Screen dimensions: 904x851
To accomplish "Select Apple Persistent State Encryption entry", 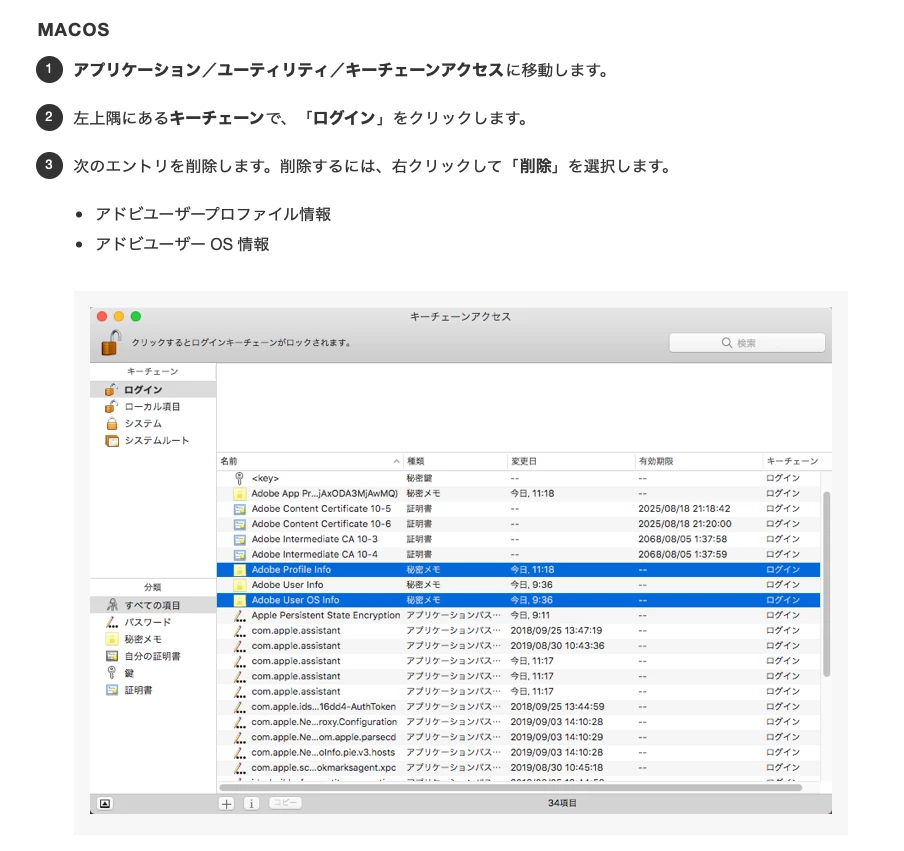I will (518, 615).
